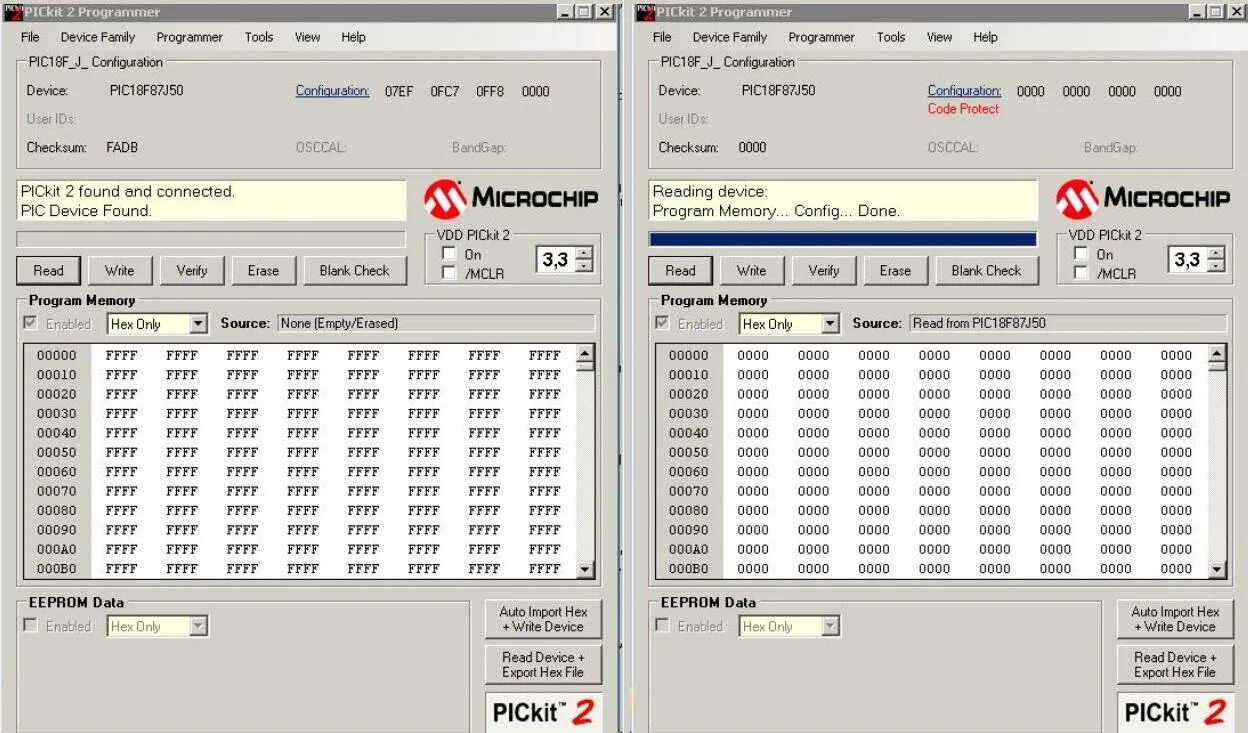This screenshot has height=733, width=1248.
Task: Increase VDD voltage stepper in right window
Action: point(1216,254)
